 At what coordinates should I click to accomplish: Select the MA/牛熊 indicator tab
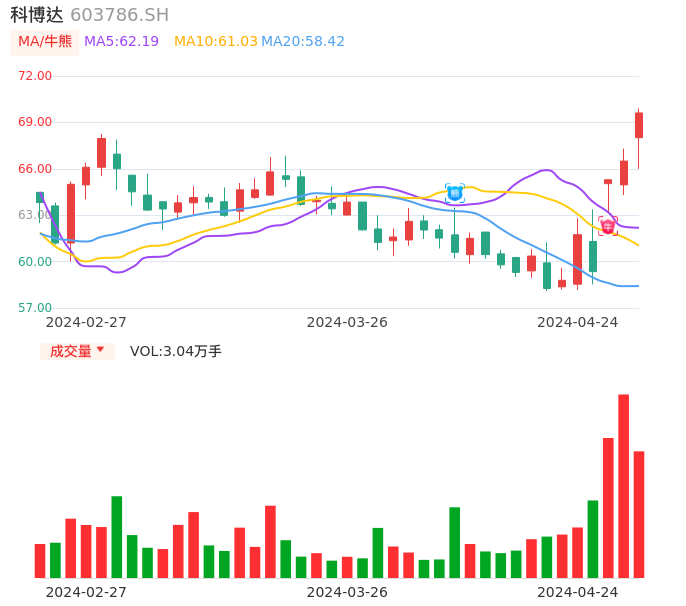coord(44,42)
